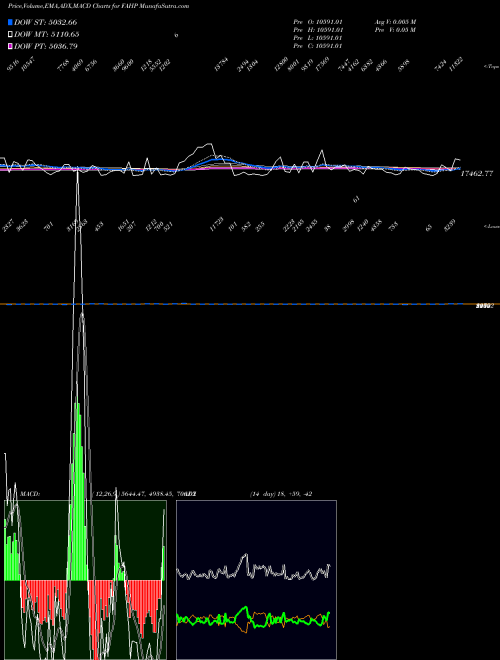Click the 'Pre V: 0.05 M' volume text
Image resolution: width=500 pixels, height=660 pixels.
pos(396,30)
